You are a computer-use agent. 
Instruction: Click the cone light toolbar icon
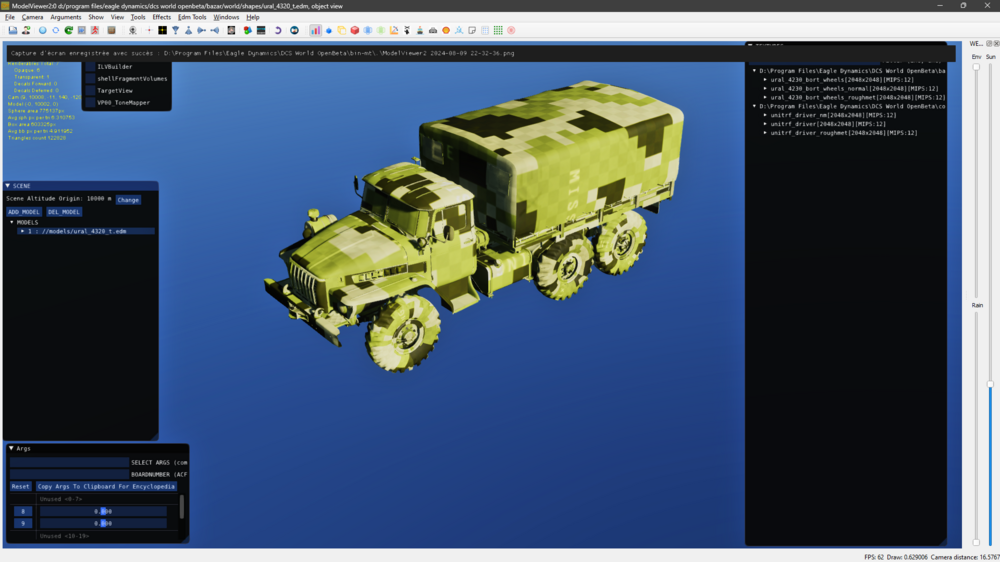pyautogui.click(x=188, y=30)
